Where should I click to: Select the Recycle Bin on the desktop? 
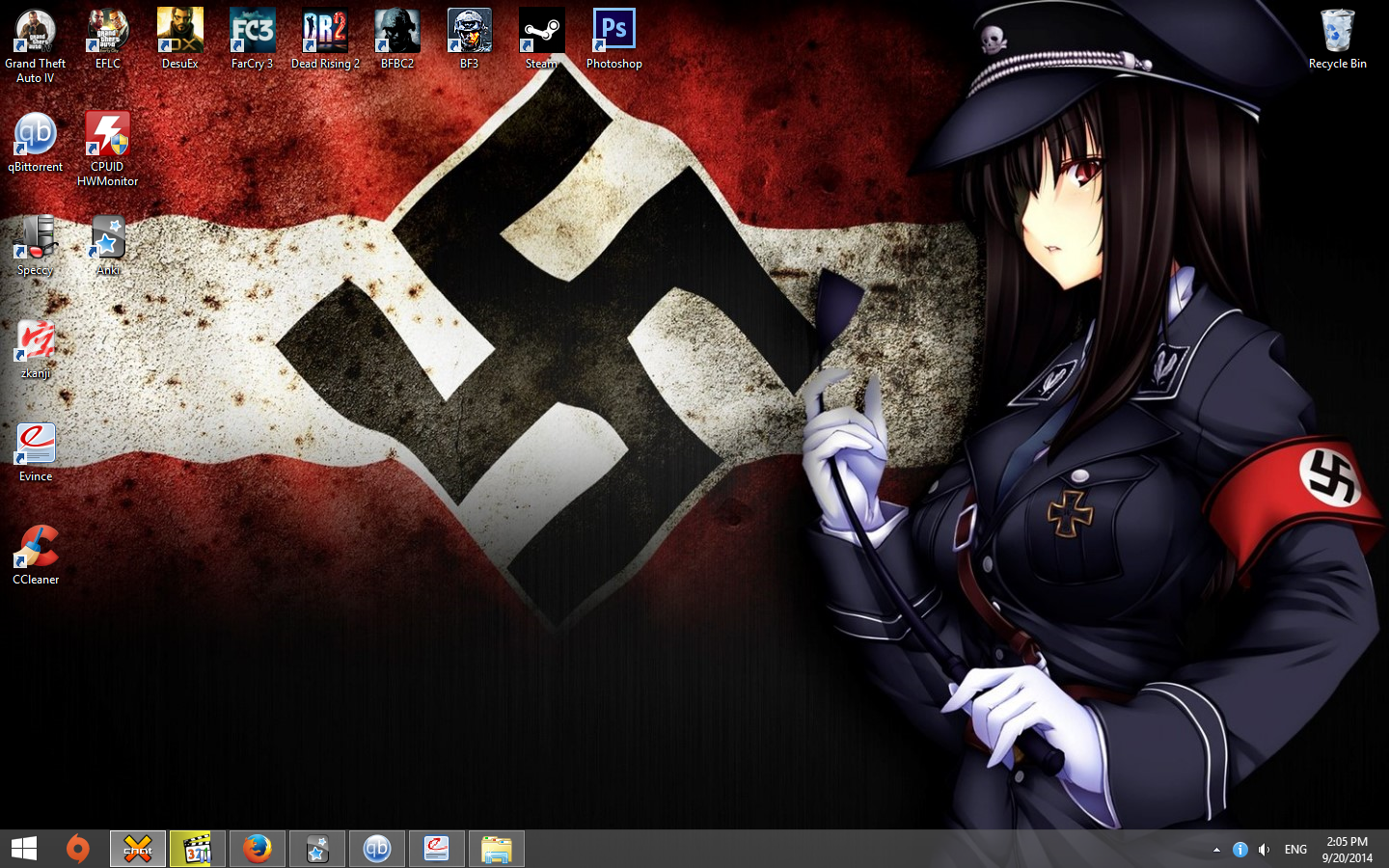click(x=1338, y=40)
